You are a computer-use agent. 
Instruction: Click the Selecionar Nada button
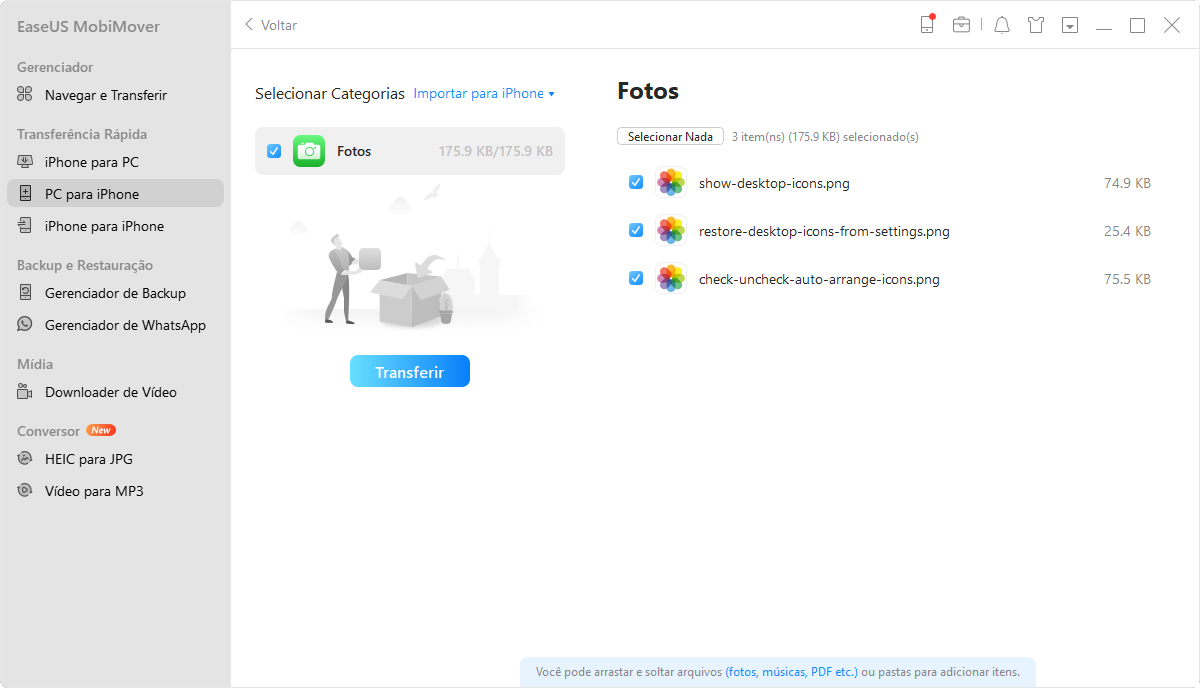670,136
